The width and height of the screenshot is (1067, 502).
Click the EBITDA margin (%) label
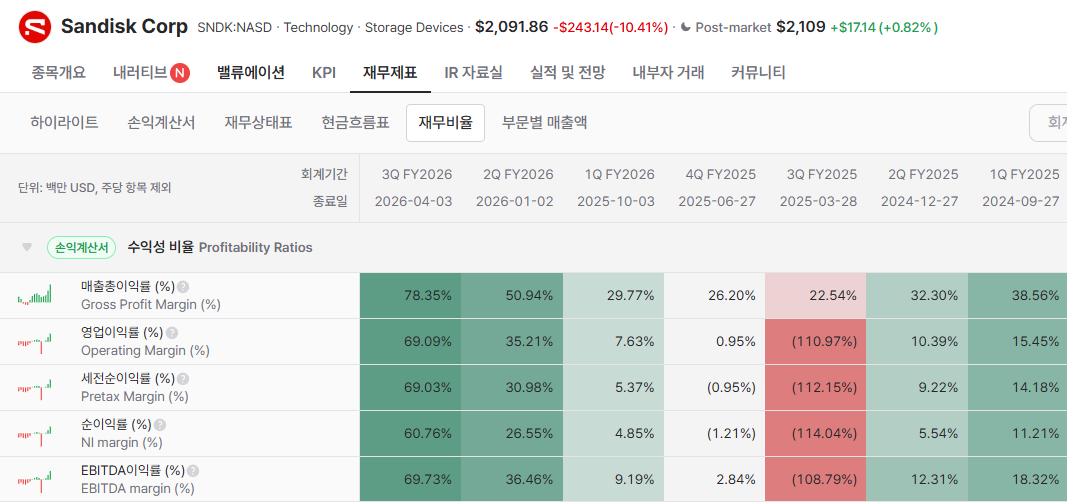coord(137,488)
